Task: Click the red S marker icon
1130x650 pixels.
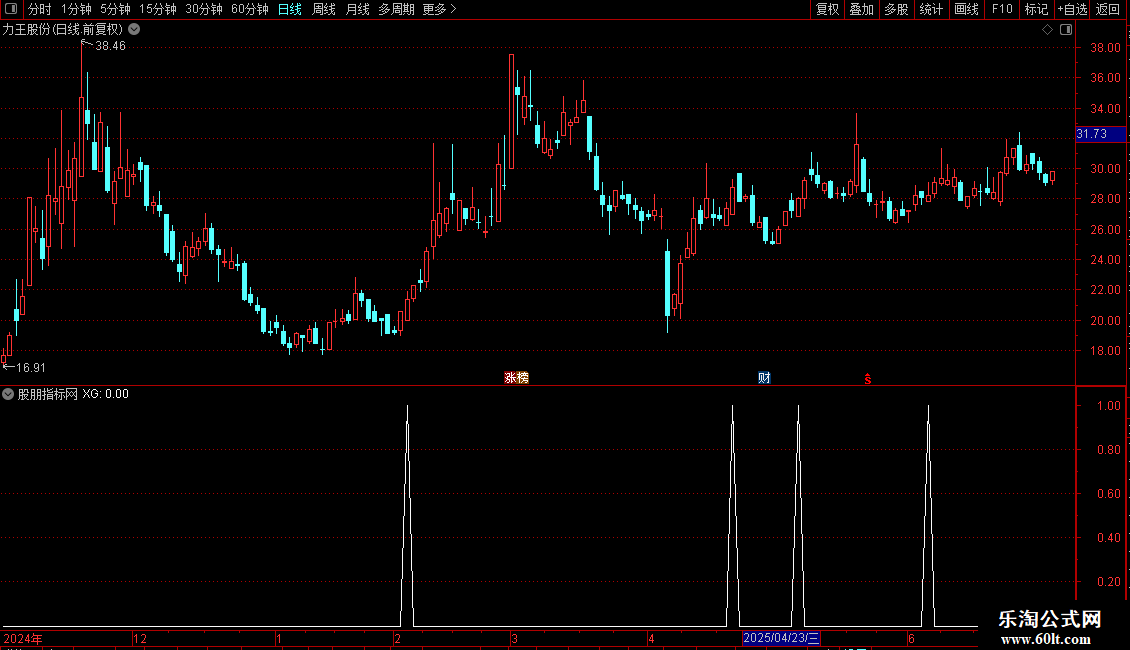Action: click(868, 379)
